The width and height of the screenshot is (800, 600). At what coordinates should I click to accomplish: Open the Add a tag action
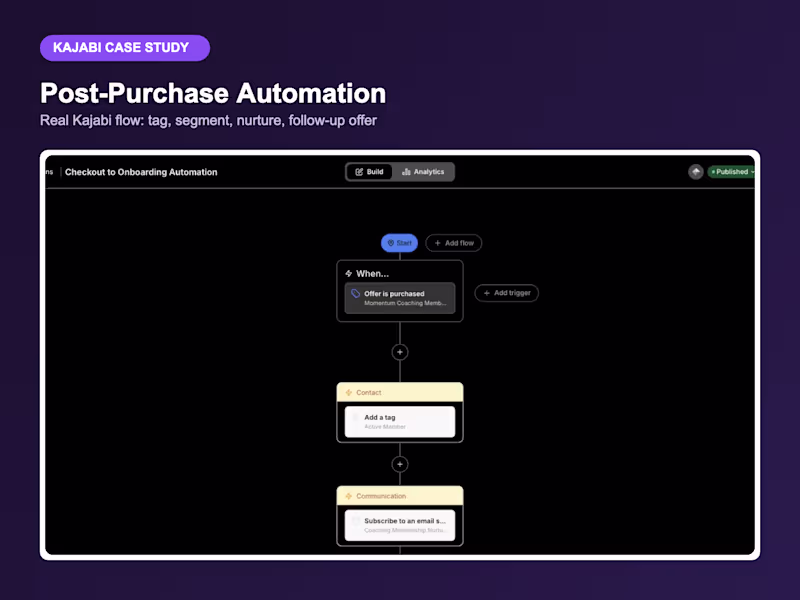click(x=400, y=422)
